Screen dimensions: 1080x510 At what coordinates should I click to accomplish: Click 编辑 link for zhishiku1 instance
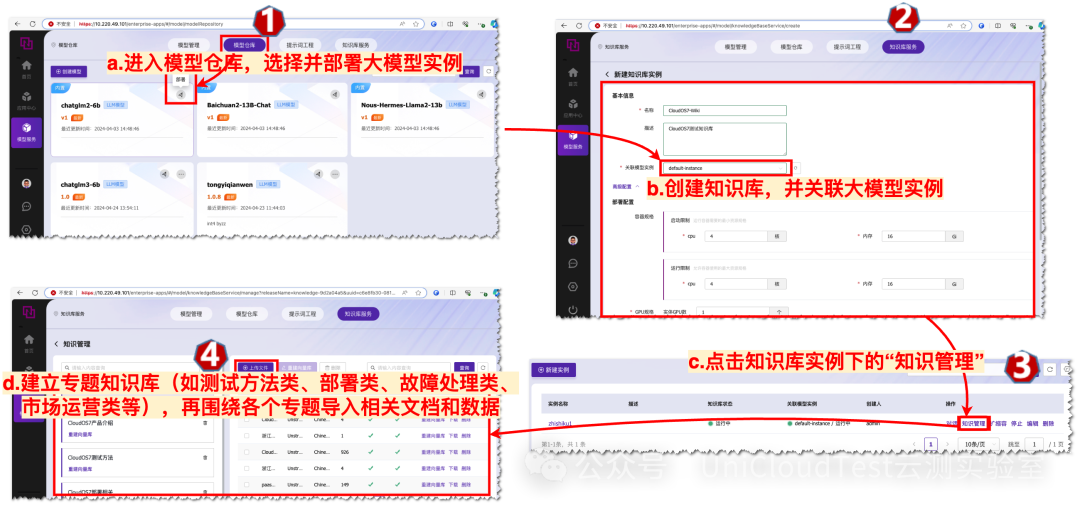coord(1032,423)
